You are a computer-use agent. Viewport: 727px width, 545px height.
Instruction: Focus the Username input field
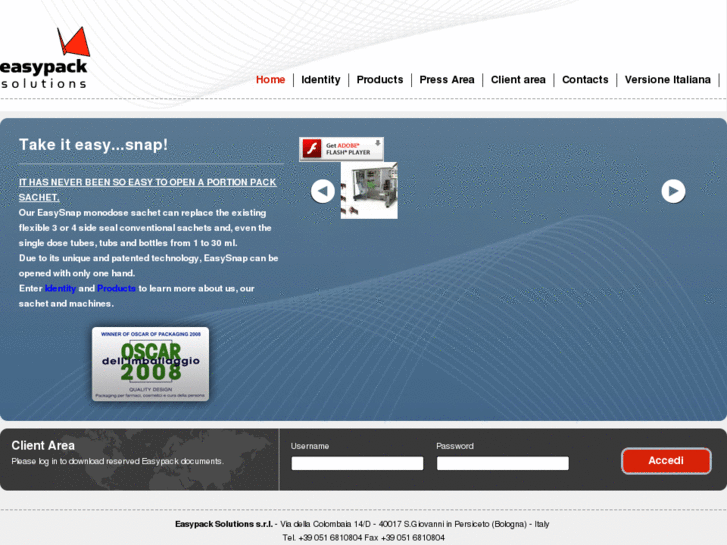tap(357, 463)
